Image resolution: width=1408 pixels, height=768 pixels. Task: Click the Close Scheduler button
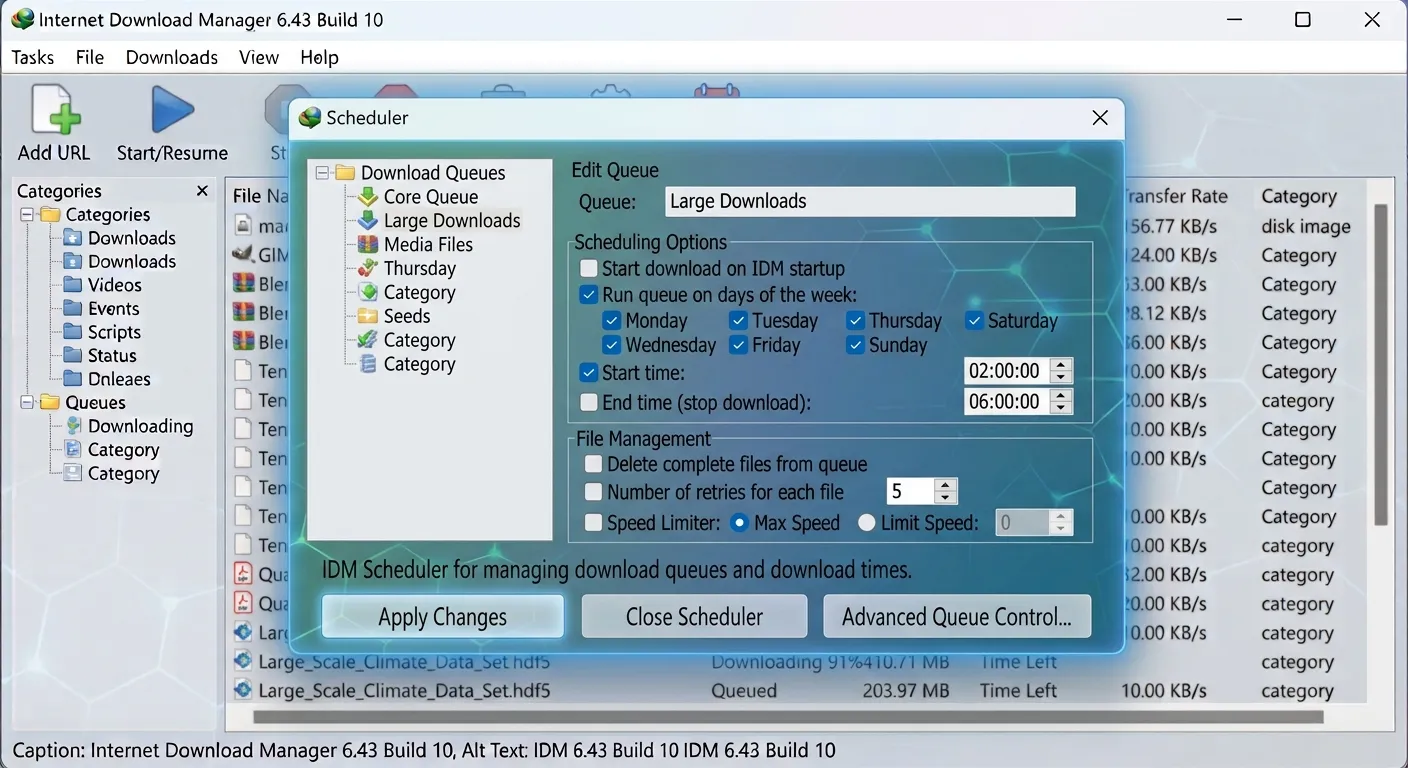pos(694,617)
